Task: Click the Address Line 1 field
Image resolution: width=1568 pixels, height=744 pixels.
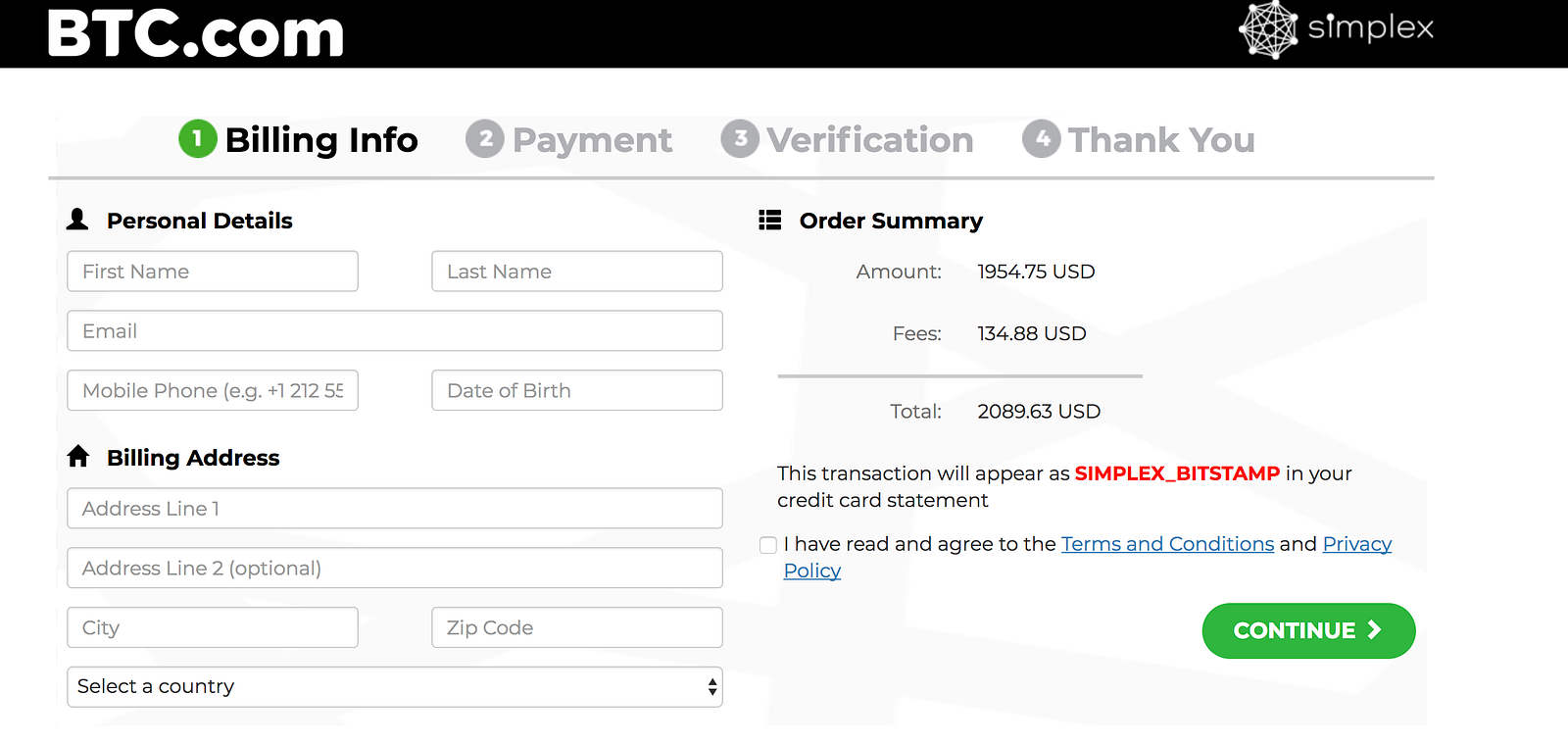Action: 394,509
